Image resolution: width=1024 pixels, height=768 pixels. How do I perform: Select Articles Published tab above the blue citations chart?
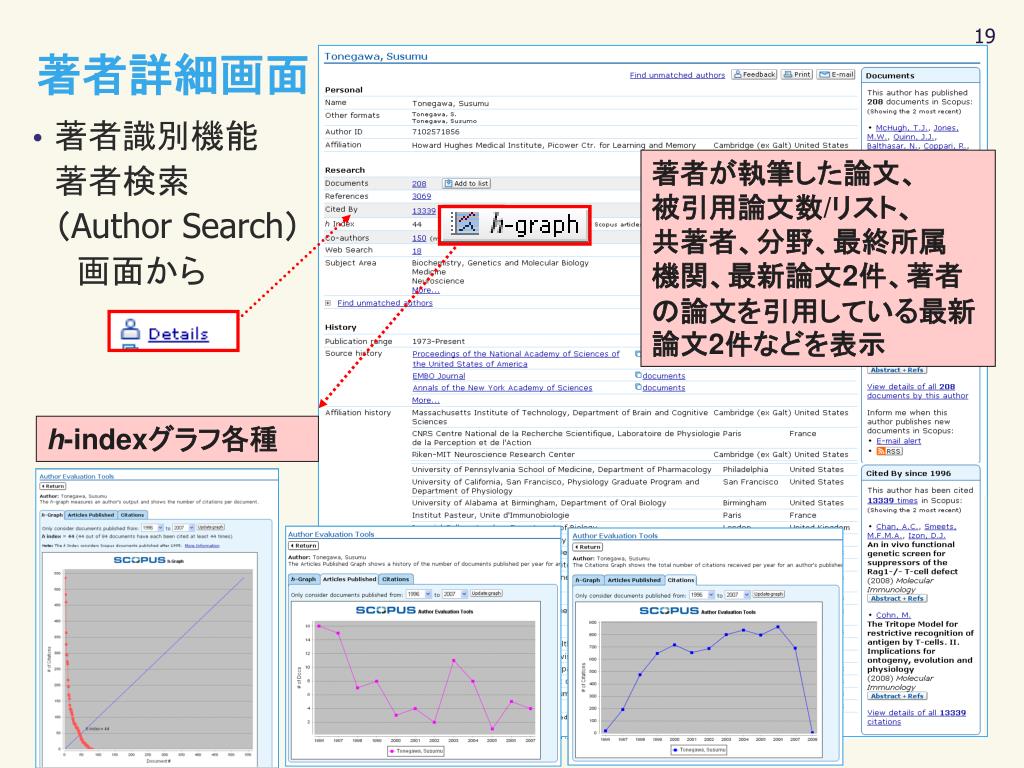click(x=633, y=580)
